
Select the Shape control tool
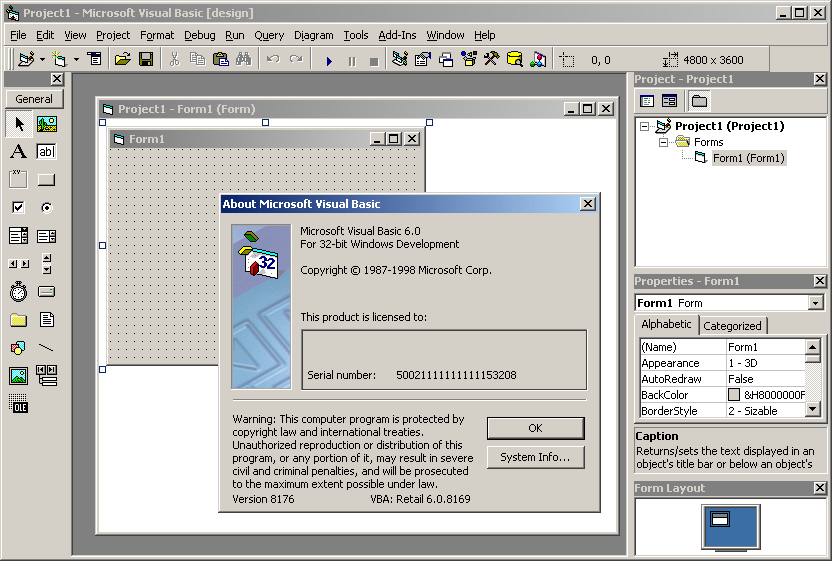coord(19,348)
